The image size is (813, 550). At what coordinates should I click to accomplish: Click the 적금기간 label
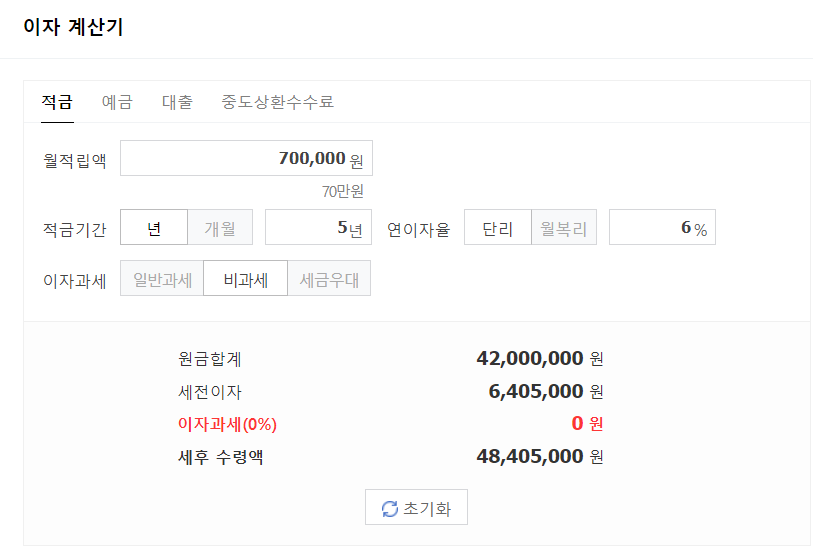75,229
